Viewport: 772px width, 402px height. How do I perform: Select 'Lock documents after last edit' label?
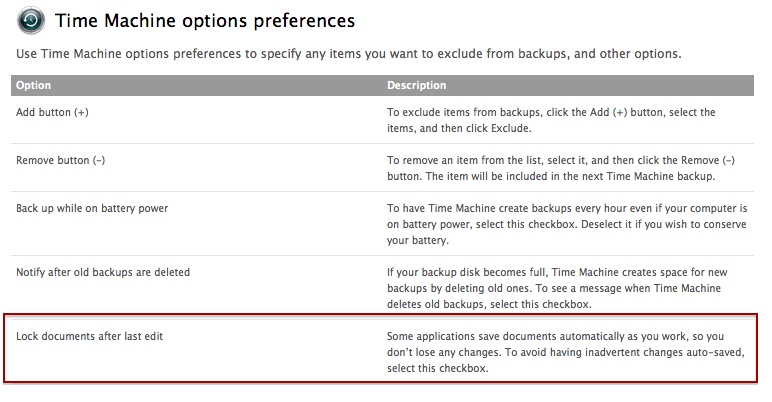(x=90, y=336)
